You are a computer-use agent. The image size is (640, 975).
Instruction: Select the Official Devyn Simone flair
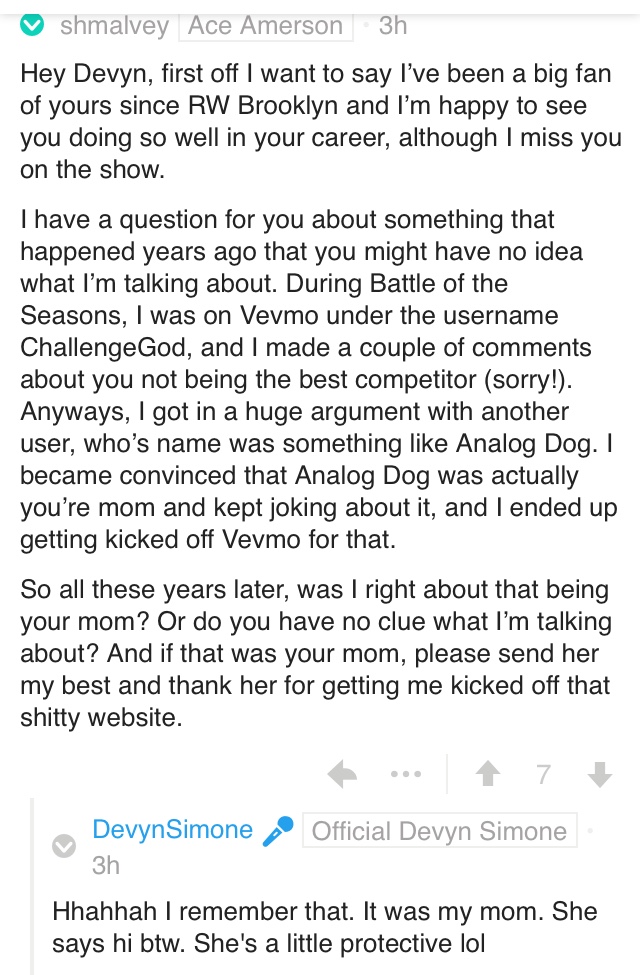click(x=440, y=830)
